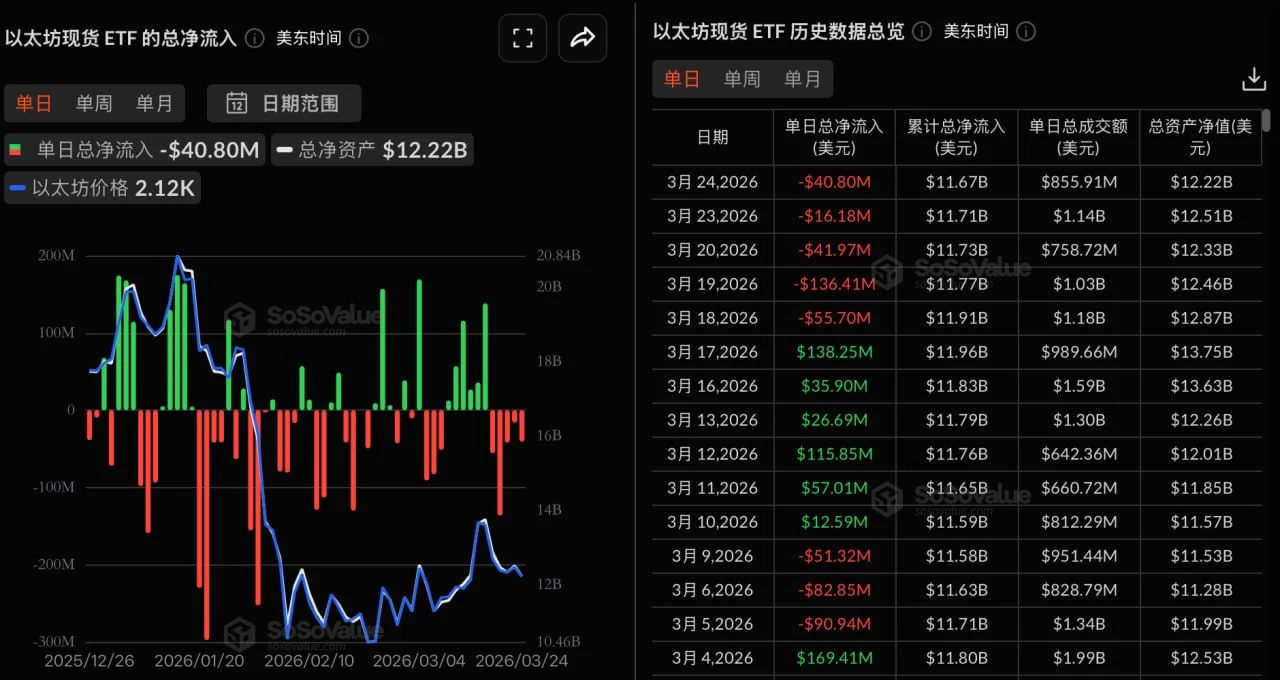Click the $11.96B cumulative inflow cell
1280x680 pixels.
click(956, 352)
